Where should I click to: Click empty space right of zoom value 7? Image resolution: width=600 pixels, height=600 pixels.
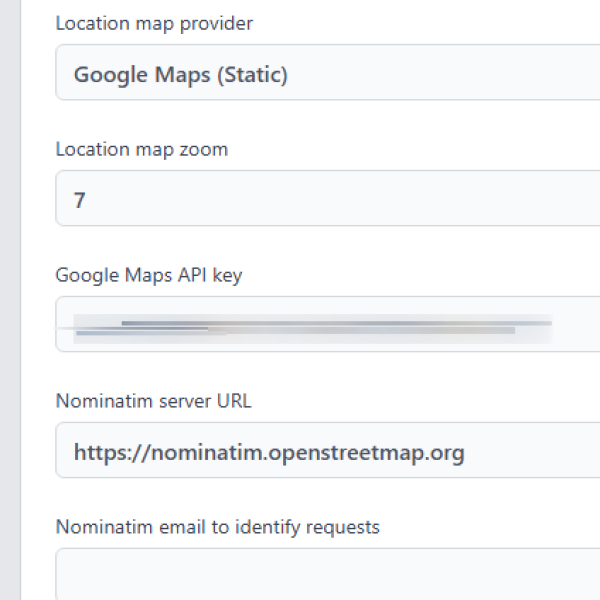pyautogui.click(x=350, y=200)
